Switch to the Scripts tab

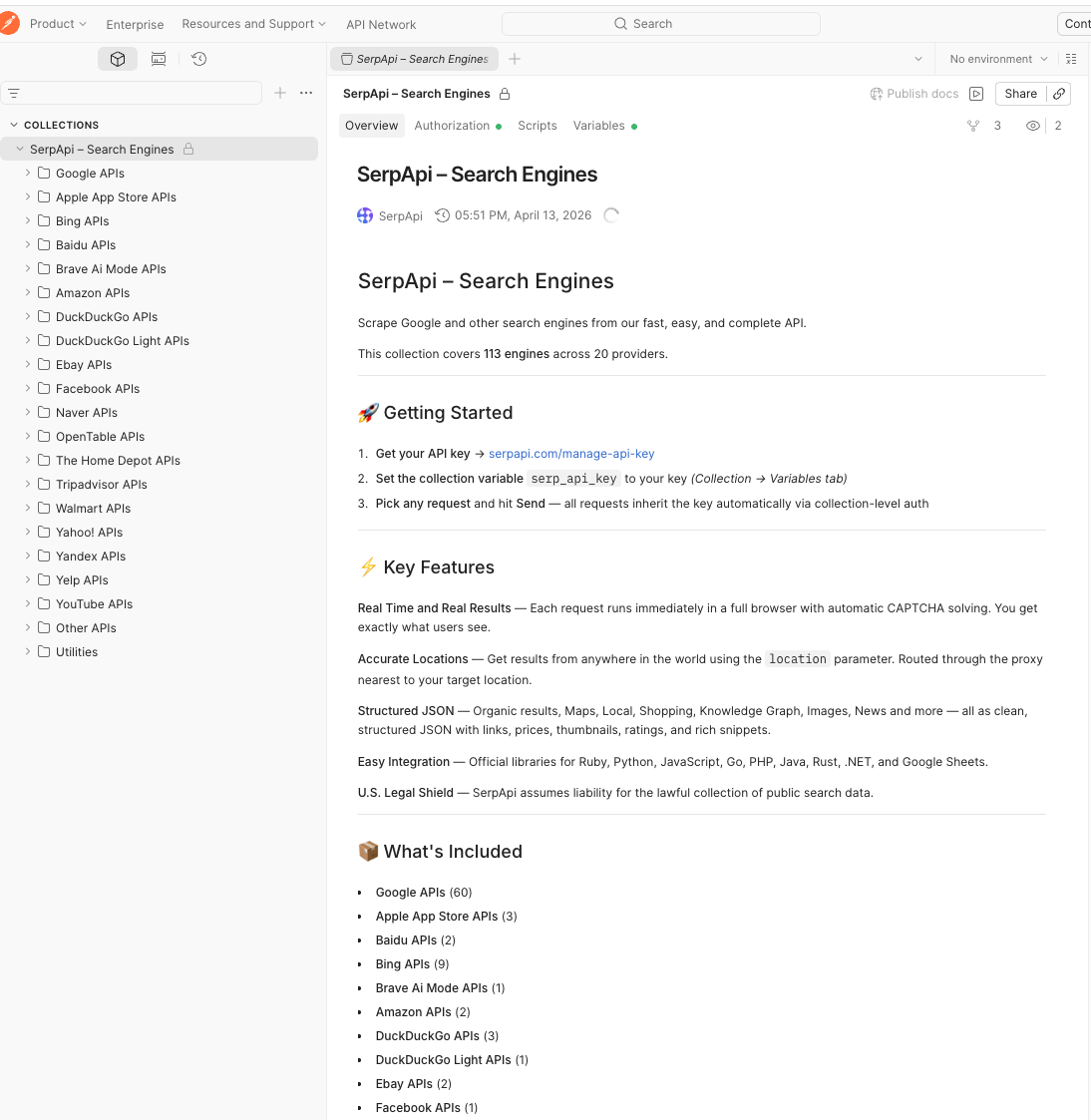(x=537, y=126)
